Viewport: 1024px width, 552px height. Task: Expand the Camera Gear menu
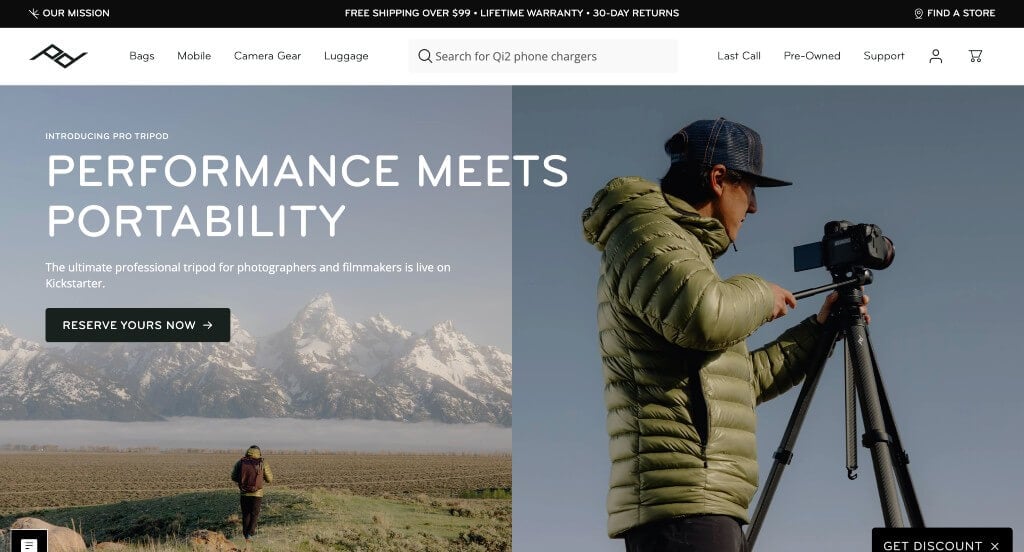[x=267, y=56]
